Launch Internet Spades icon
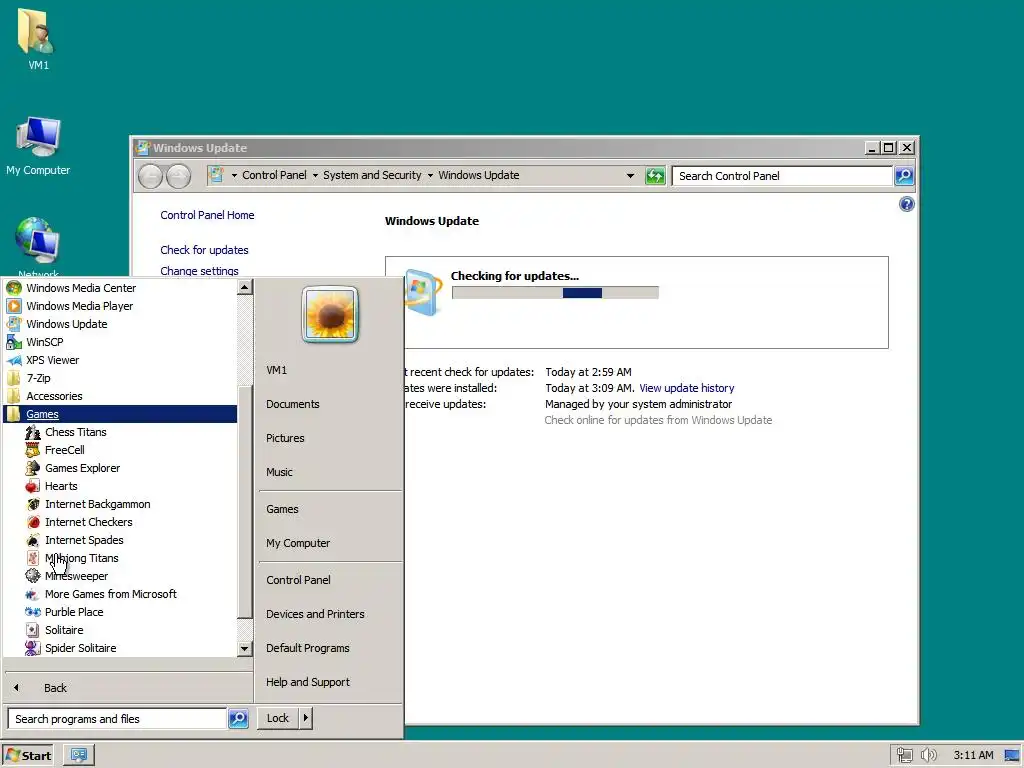The width and height of the screenshot is (1024, 768). pos(33,540)
